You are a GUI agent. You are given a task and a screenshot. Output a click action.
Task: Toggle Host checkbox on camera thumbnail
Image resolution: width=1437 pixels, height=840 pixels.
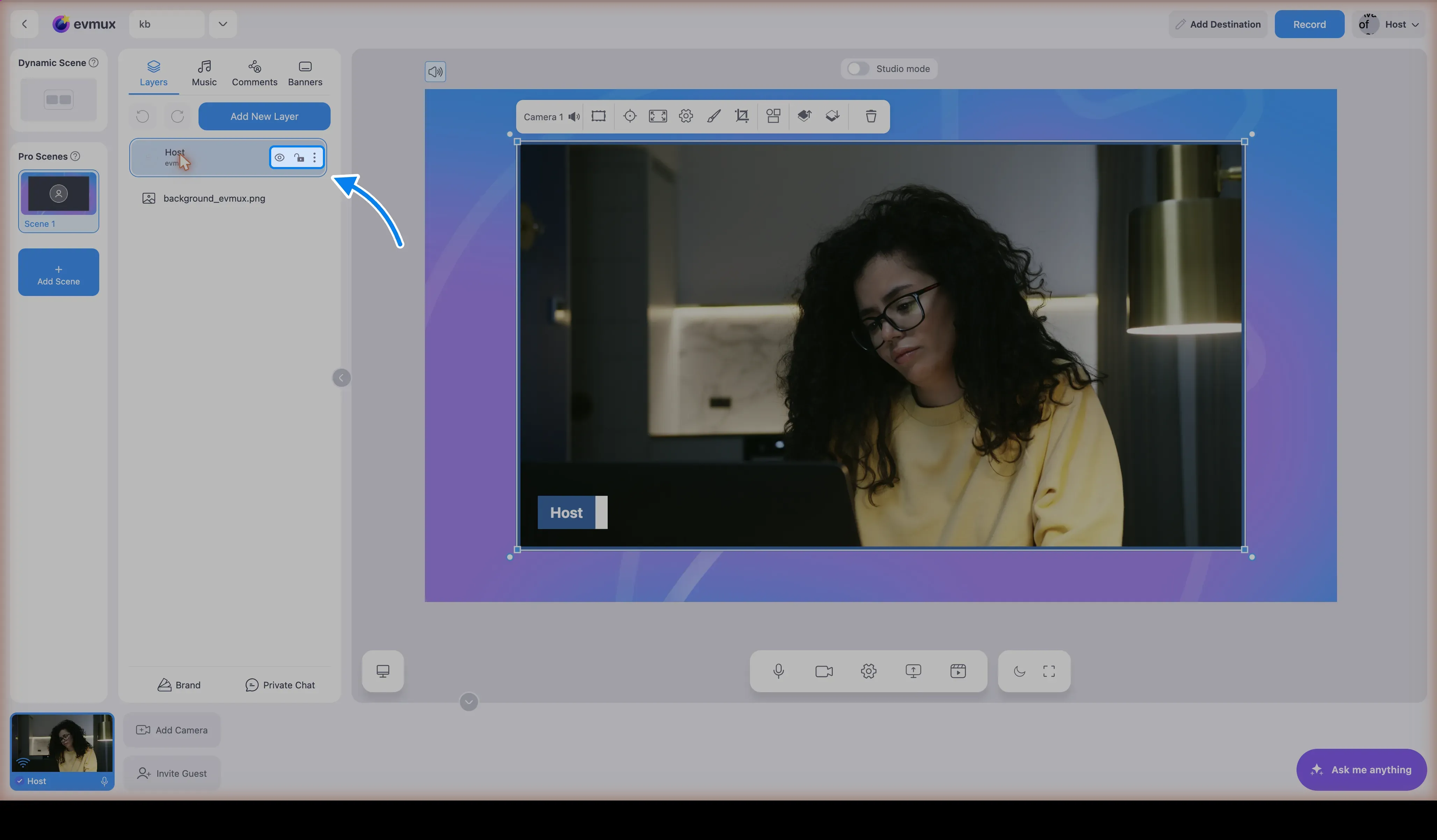tap(20, 781)
